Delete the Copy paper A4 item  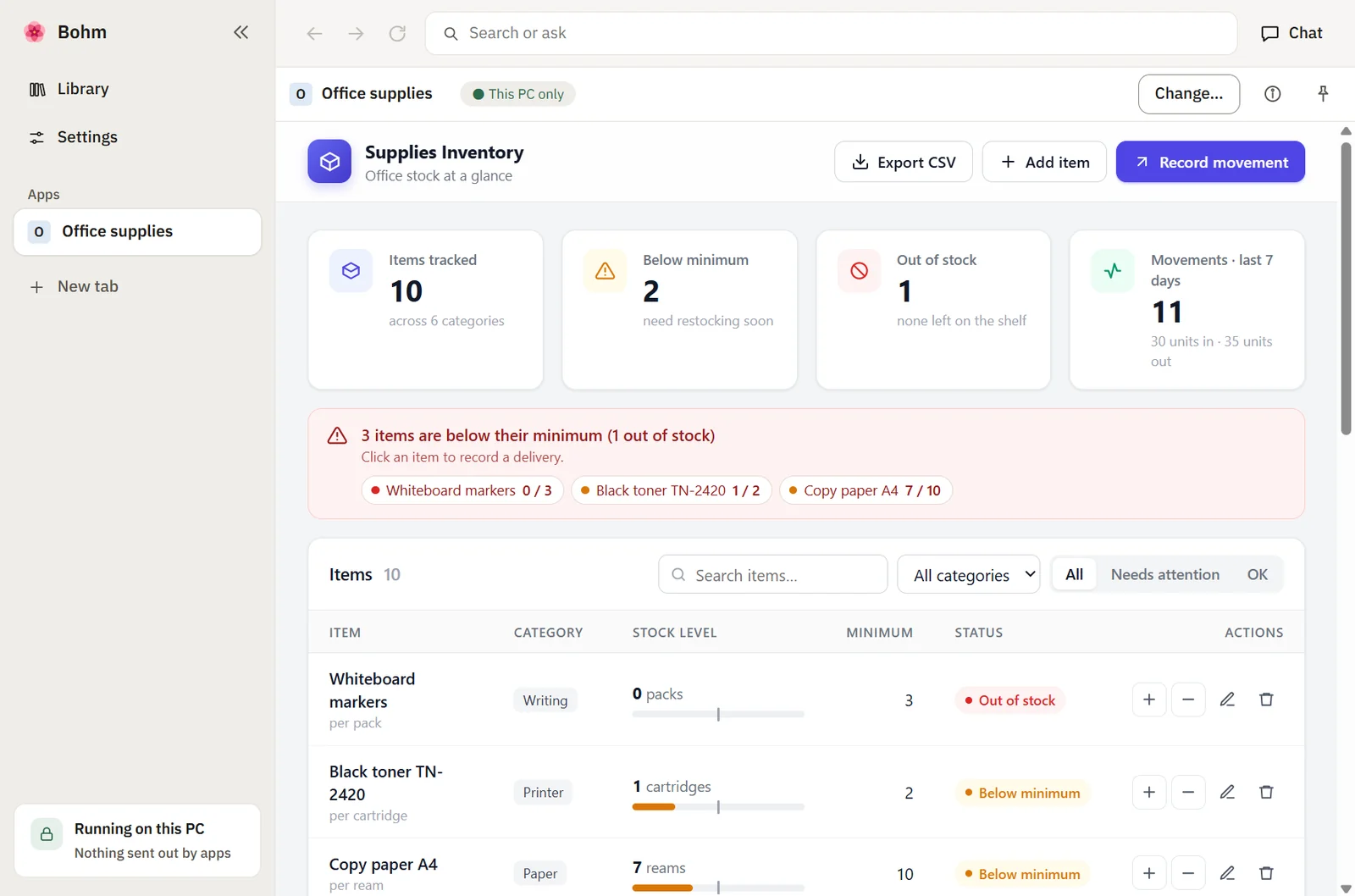[x=1266, y=873]
